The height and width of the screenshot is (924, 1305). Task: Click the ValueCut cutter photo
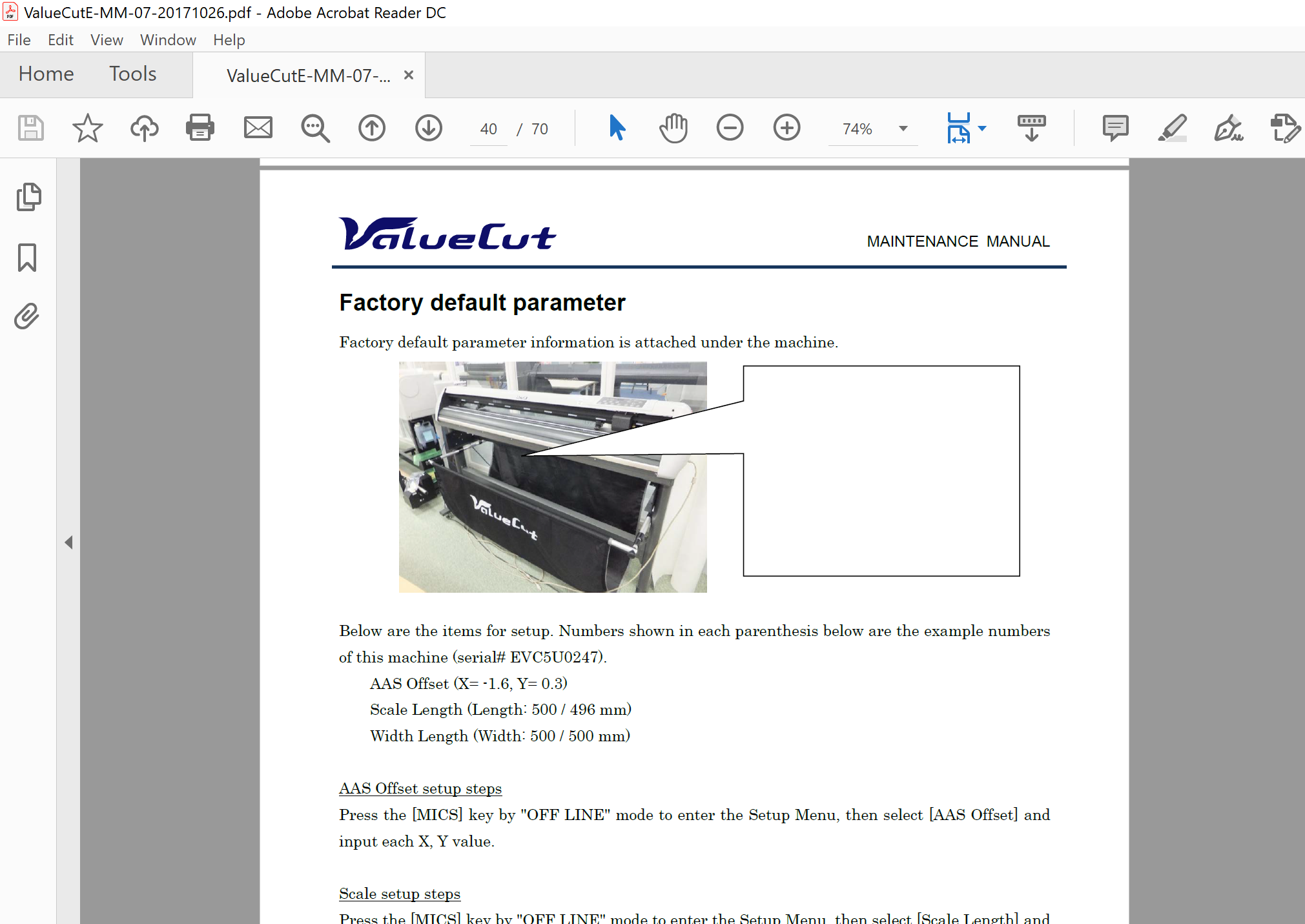(x=553, y=477)
